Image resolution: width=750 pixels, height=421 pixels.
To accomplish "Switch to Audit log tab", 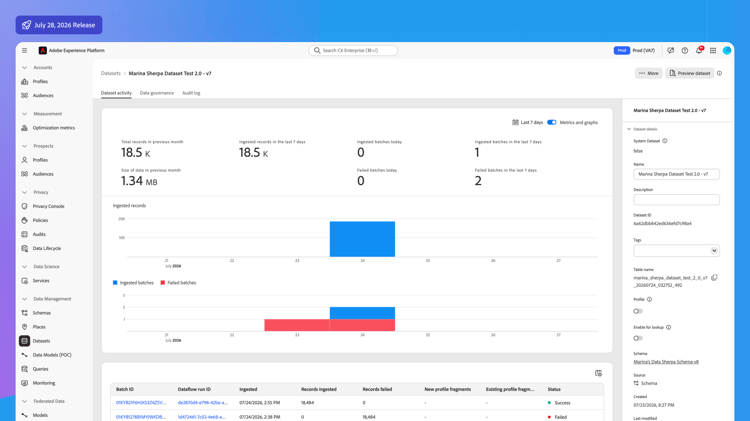I will click(191, 93).
